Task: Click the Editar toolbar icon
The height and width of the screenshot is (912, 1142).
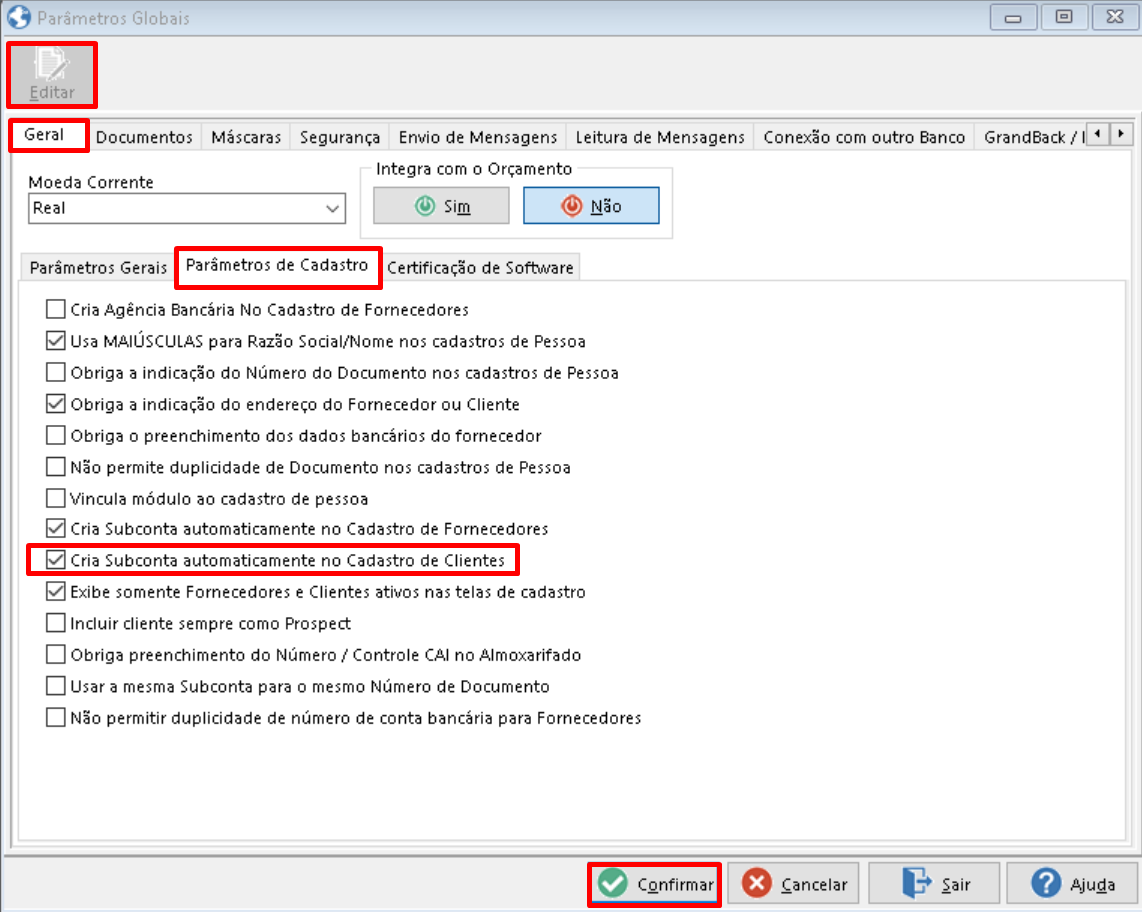Action: point(52,74)
